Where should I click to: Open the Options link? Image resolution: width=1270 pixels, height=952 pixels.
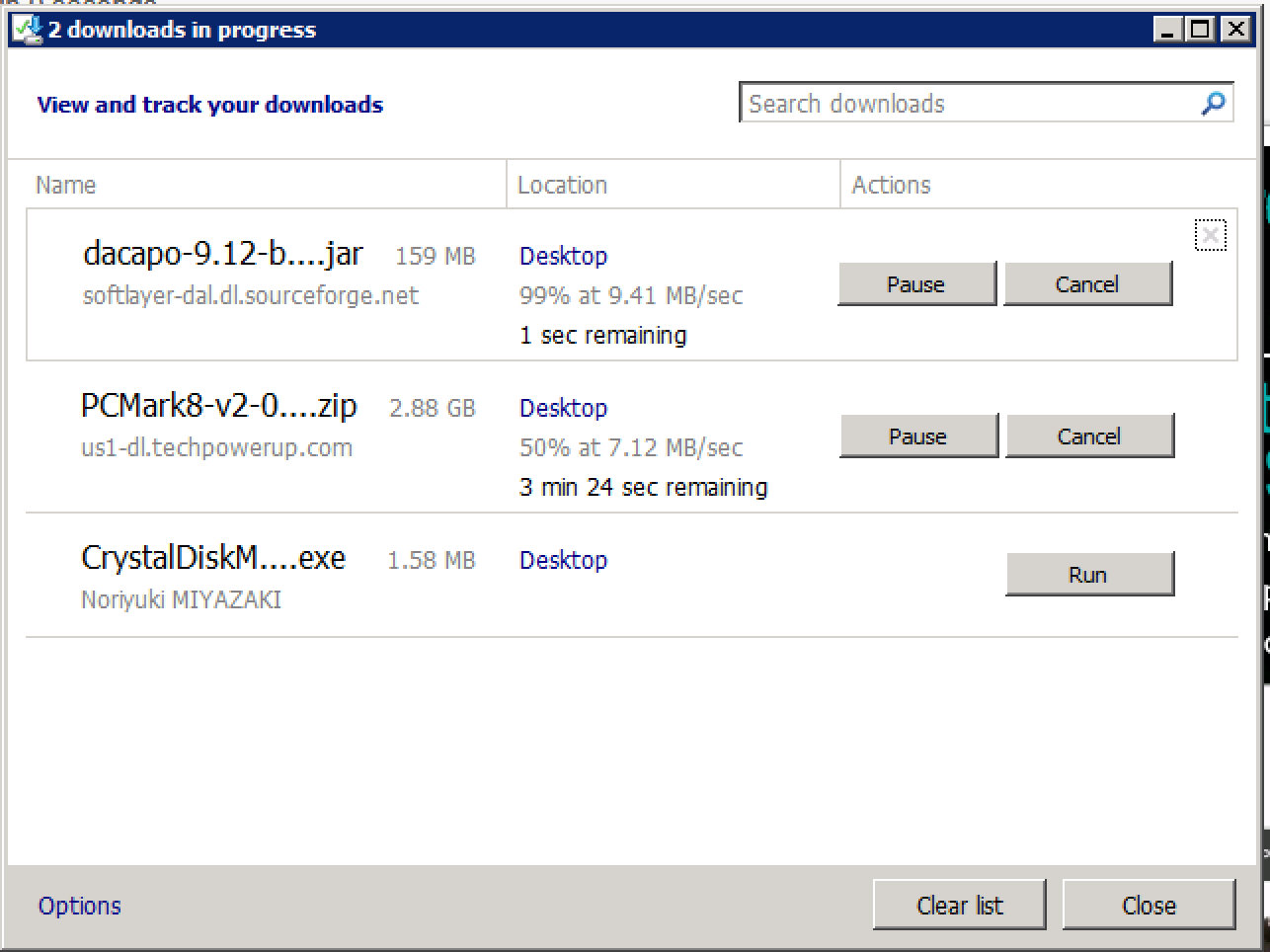79,906
